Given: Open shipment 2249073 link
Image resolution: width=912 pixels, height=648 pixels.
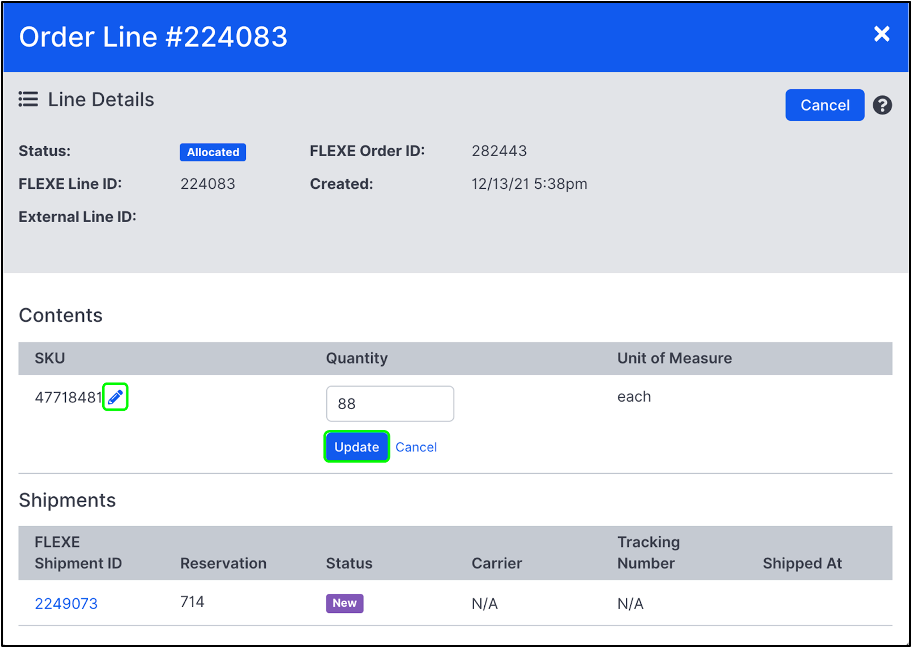Looking at the screenshot, I should coord(66,604).
